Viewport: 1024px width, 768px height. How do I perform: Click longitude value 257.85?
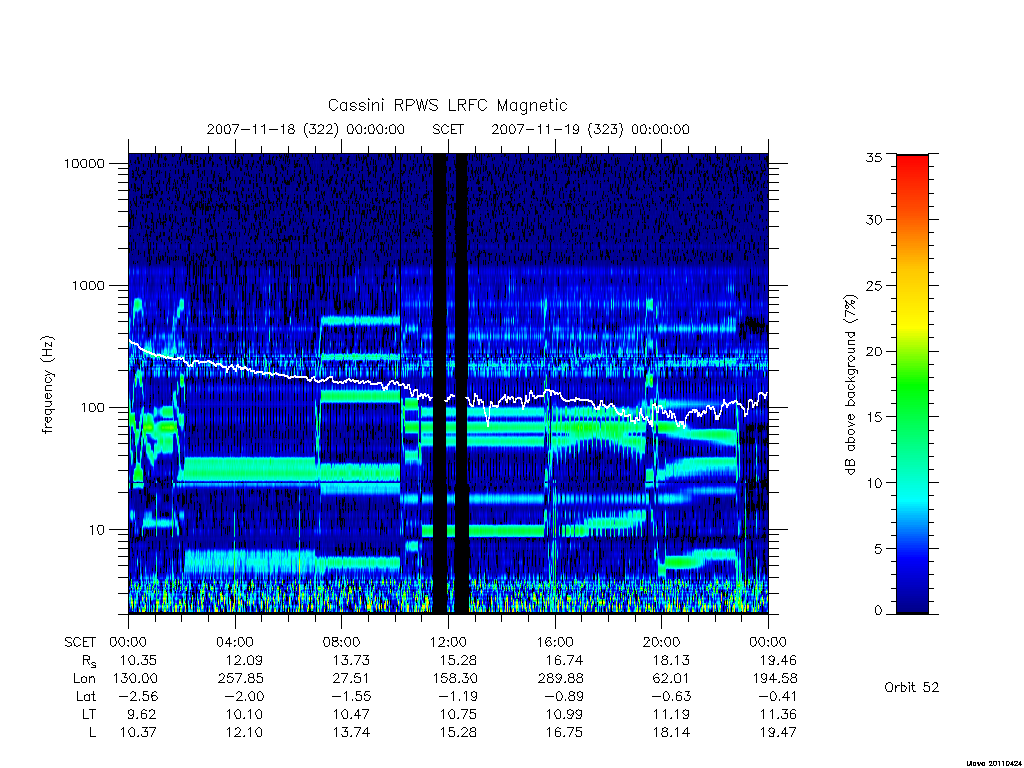240,679
